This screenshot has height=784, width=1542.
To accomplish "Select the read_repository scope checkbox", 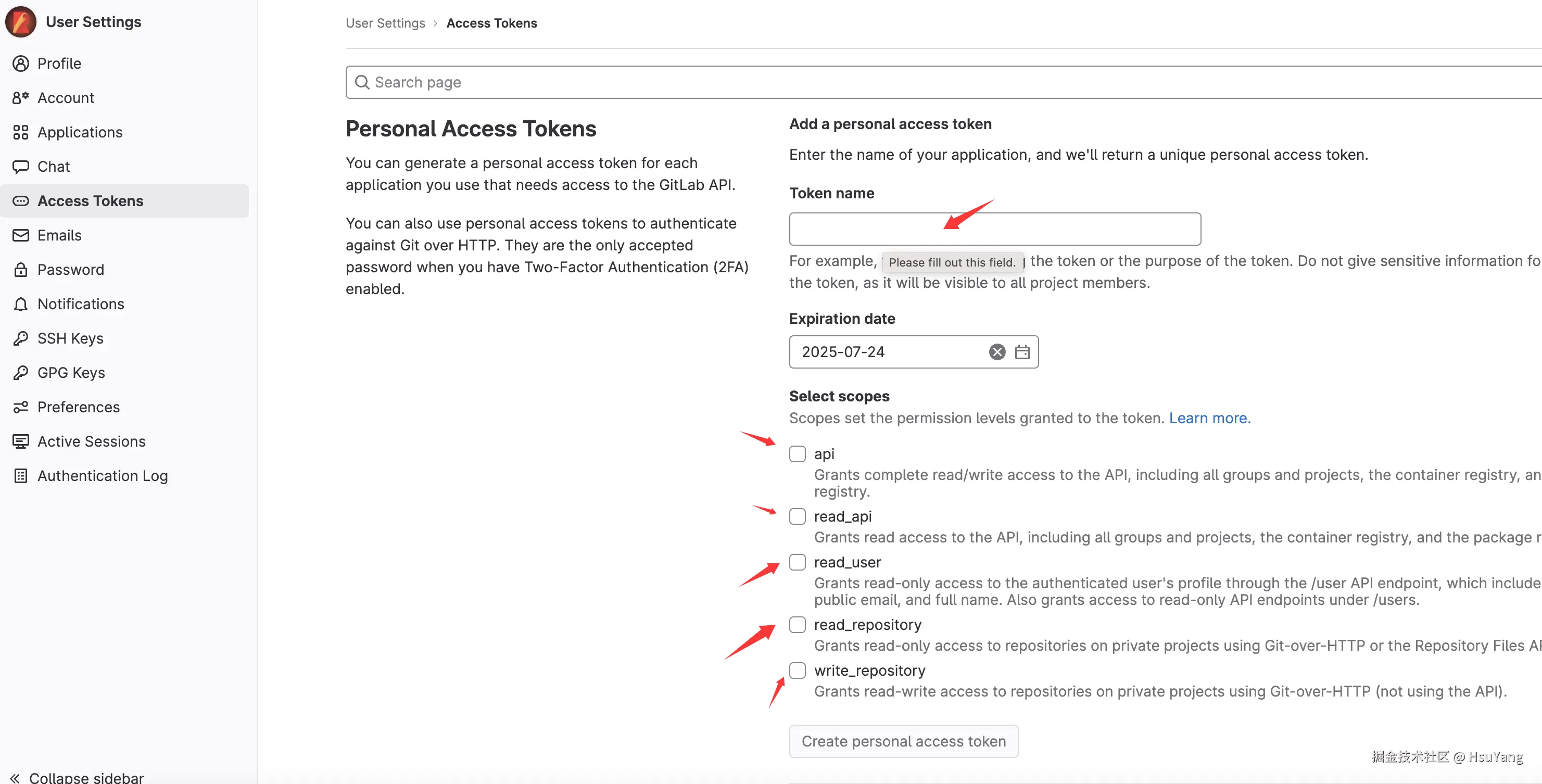I will tap(797, 624).
